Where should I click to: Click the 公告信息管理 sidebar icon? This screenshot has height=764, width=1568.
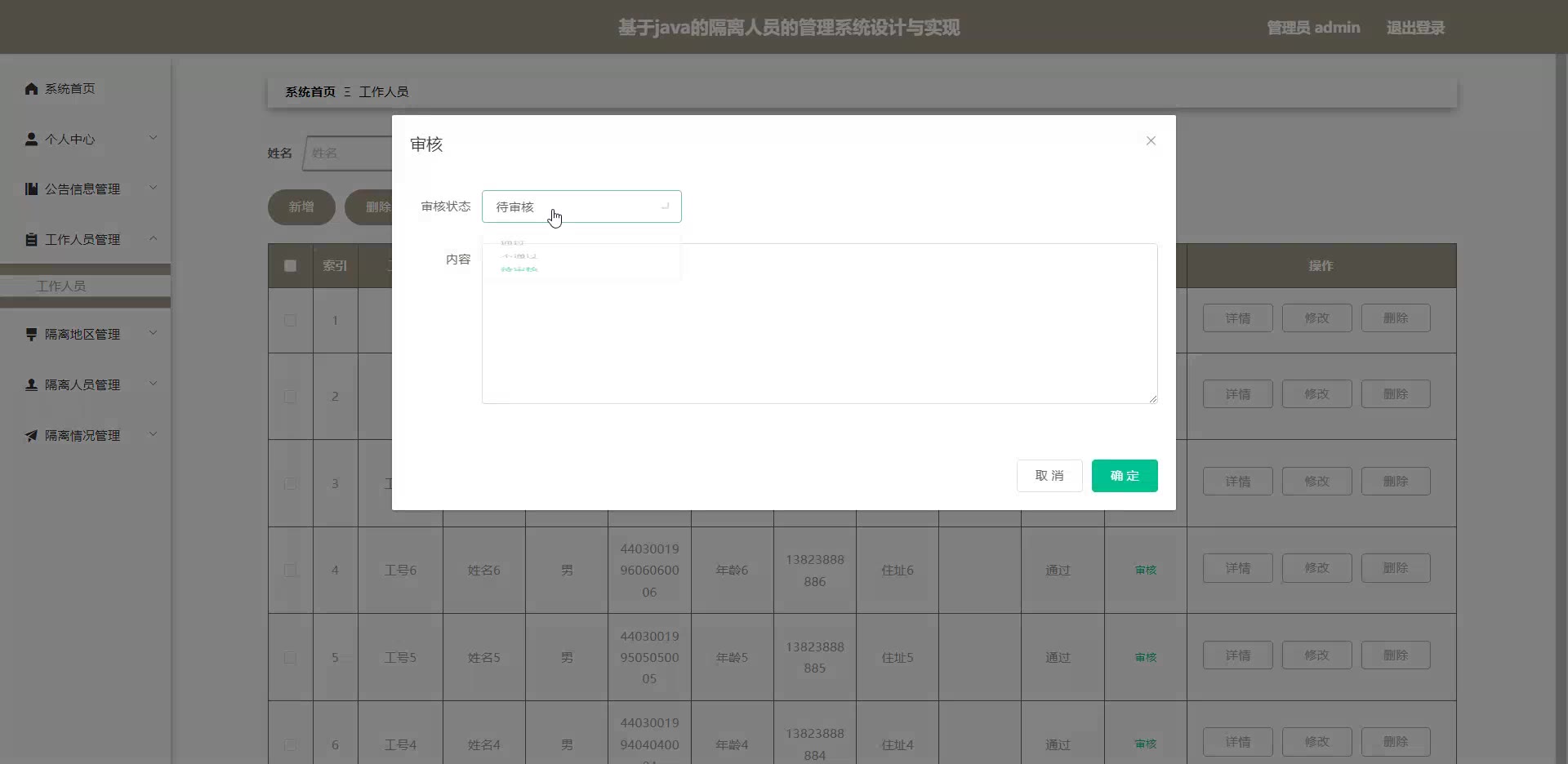(31, 189)
